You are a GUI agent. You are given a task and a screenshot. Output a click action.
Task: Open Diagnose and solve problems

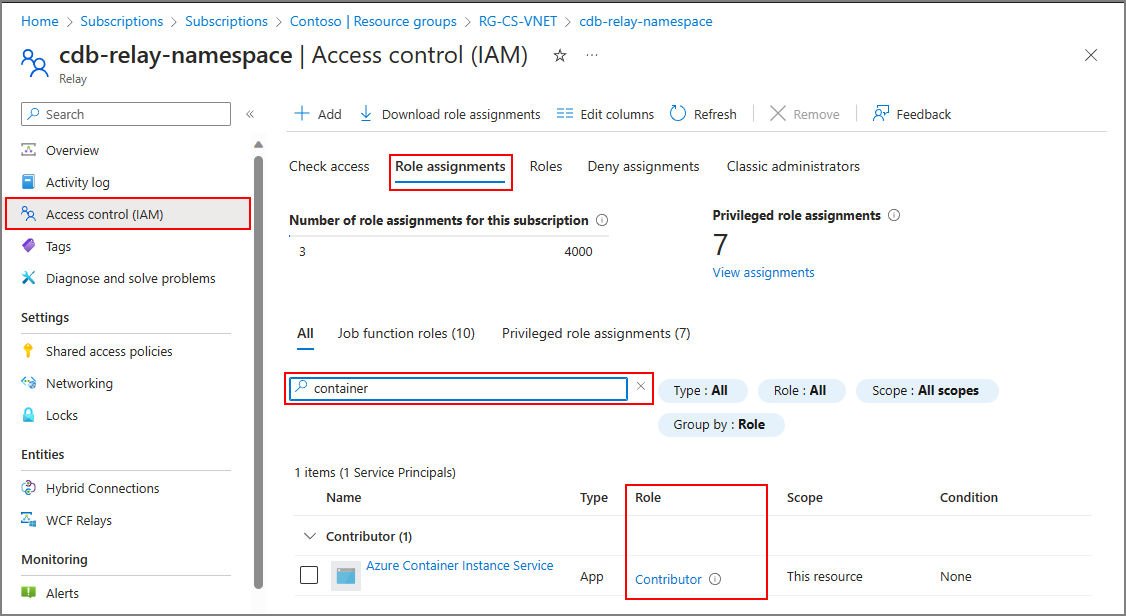[27, 278]
